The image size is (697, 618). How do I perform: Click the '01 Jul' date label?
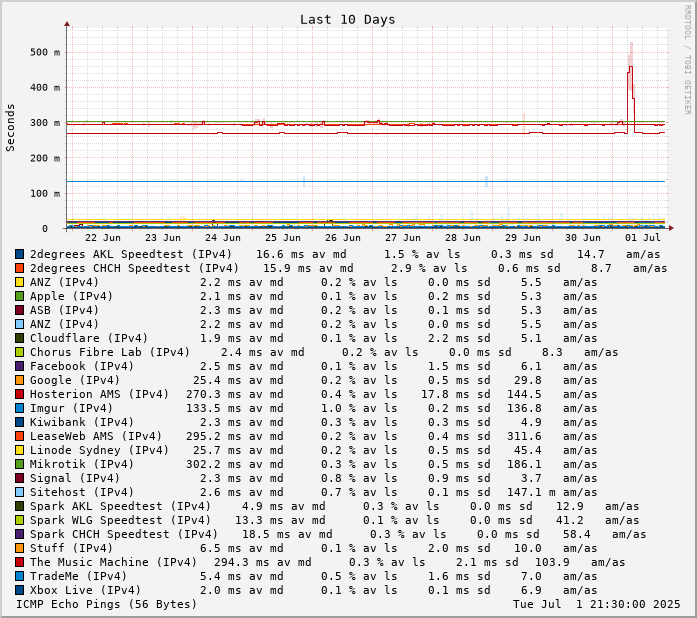tap(643, 238)
